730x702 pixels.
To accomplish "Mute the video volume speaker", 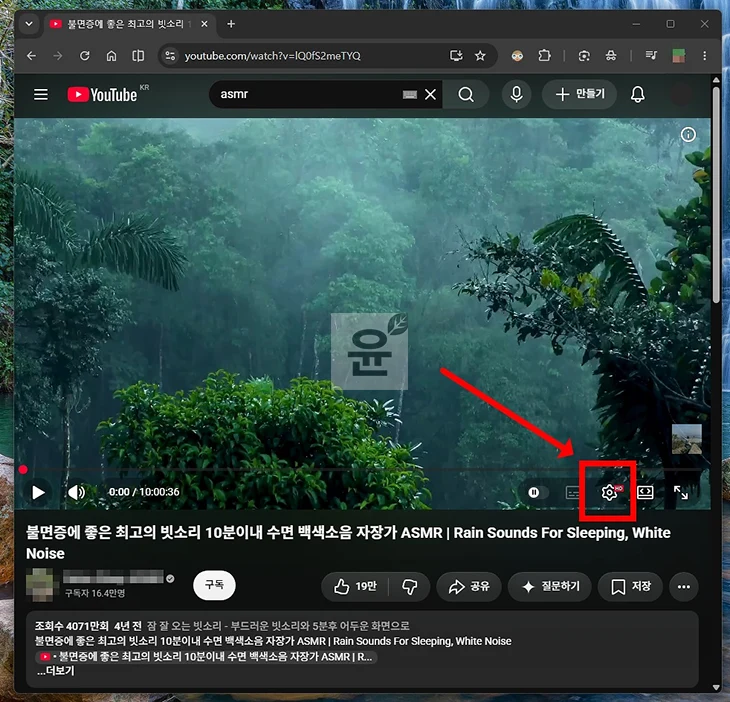I will (77, 492).
